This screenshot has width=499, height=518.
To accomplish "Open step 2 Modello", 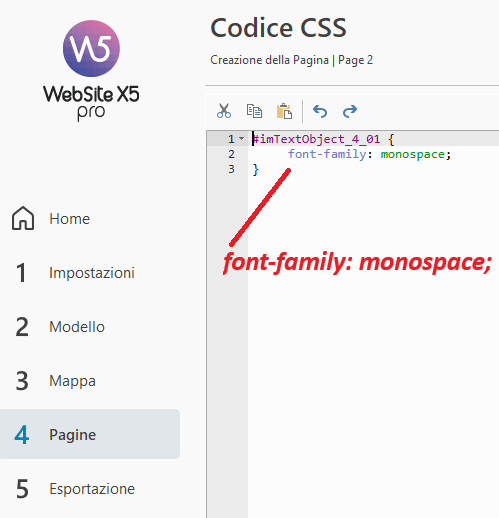I will pyautogui.click(x=60, y=327).
